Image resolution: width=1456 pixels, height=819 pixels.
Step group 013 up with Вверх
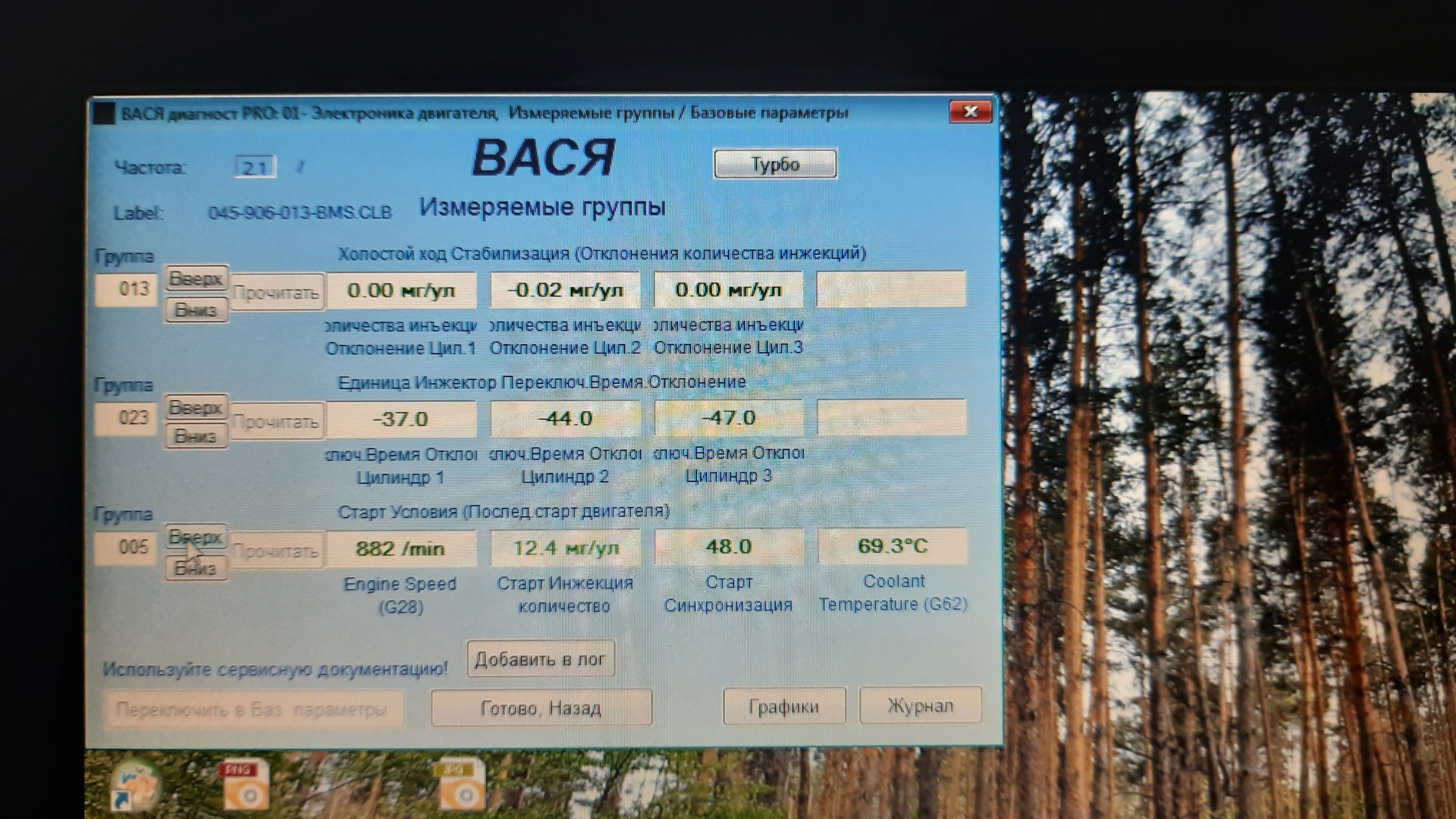click(x=196, y=278)
